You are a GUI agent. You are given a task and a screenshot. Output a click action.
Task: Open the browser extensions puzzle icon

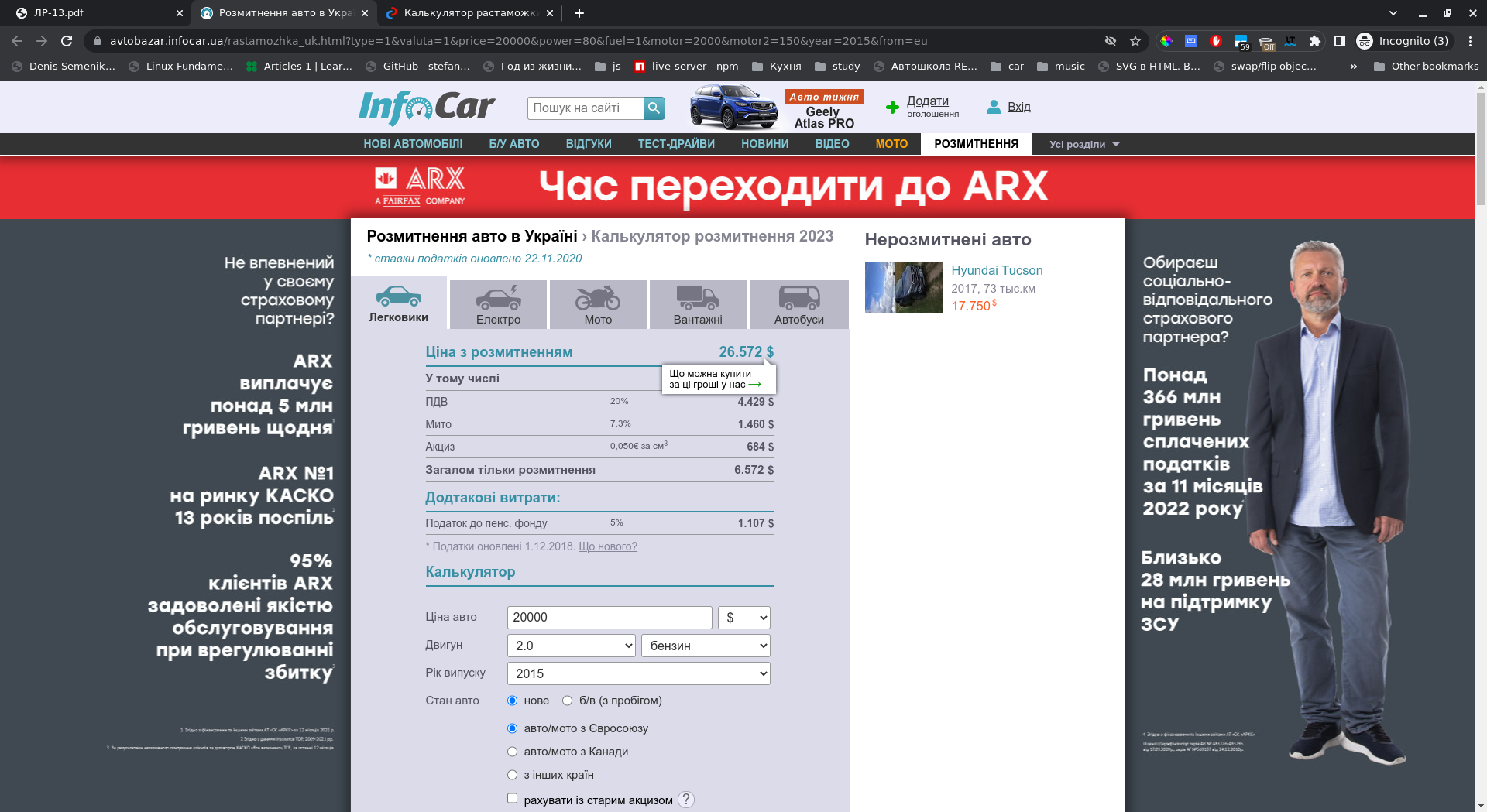pyautogui.click(x=1314, y=41)
